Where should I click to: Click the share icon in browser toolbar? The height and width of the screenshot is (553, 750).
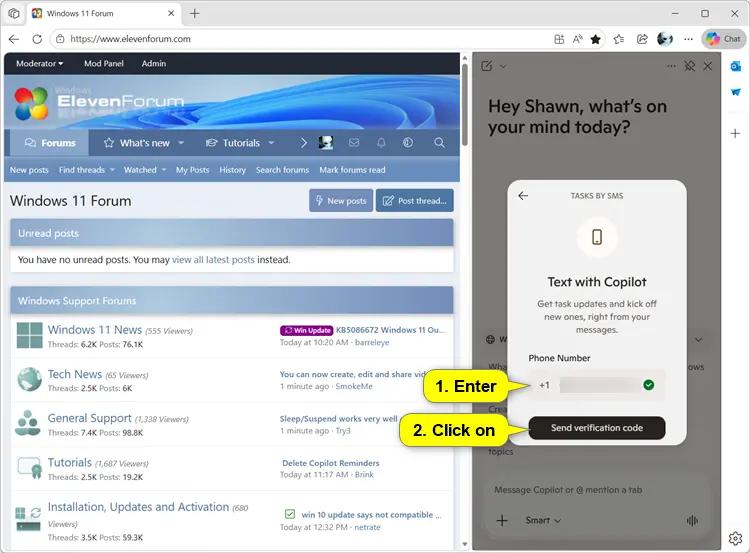[642, 39]
